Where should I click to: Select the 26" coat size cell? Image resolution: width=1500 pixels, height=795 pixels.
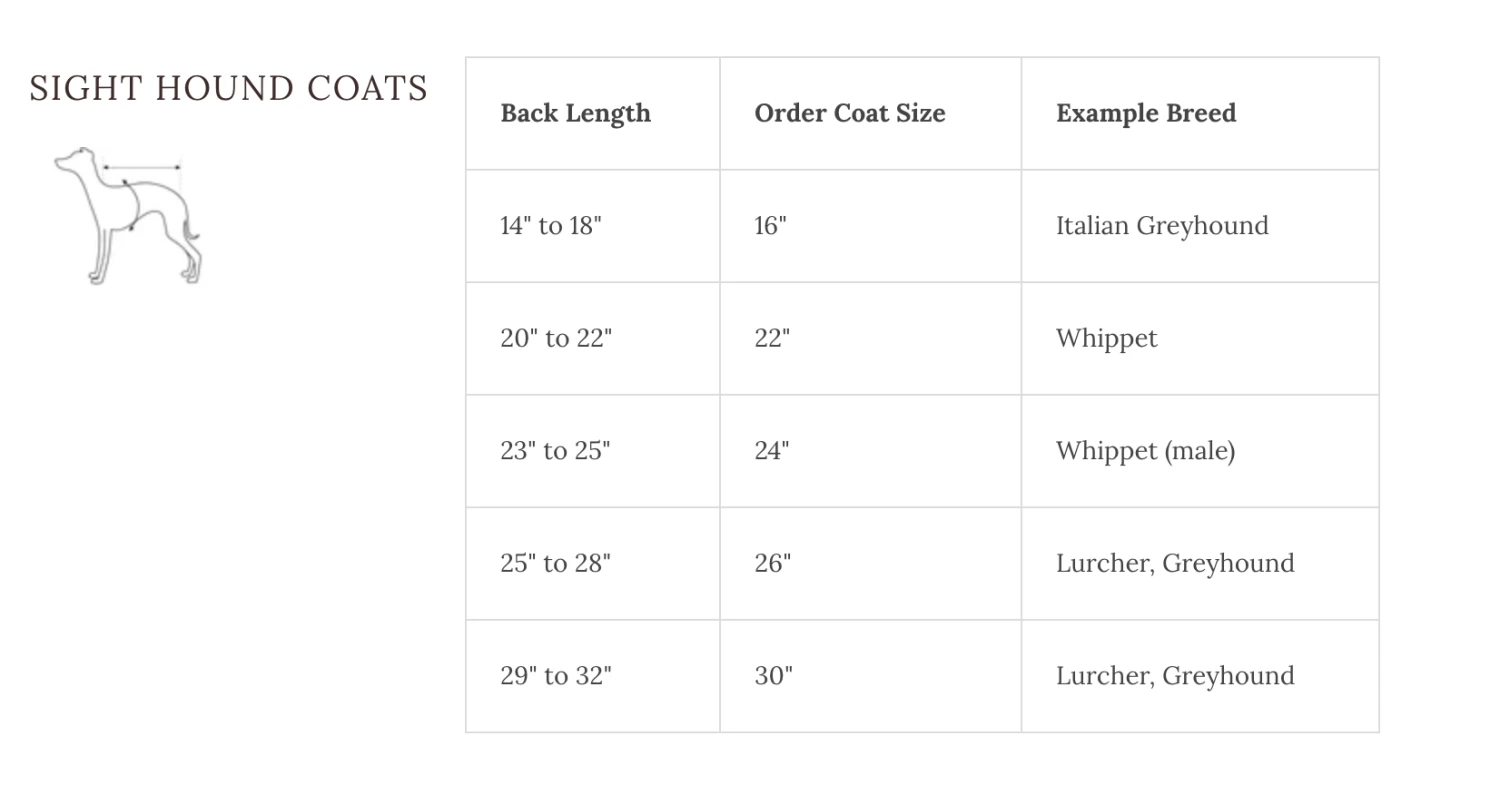click(x=772, y=564)
